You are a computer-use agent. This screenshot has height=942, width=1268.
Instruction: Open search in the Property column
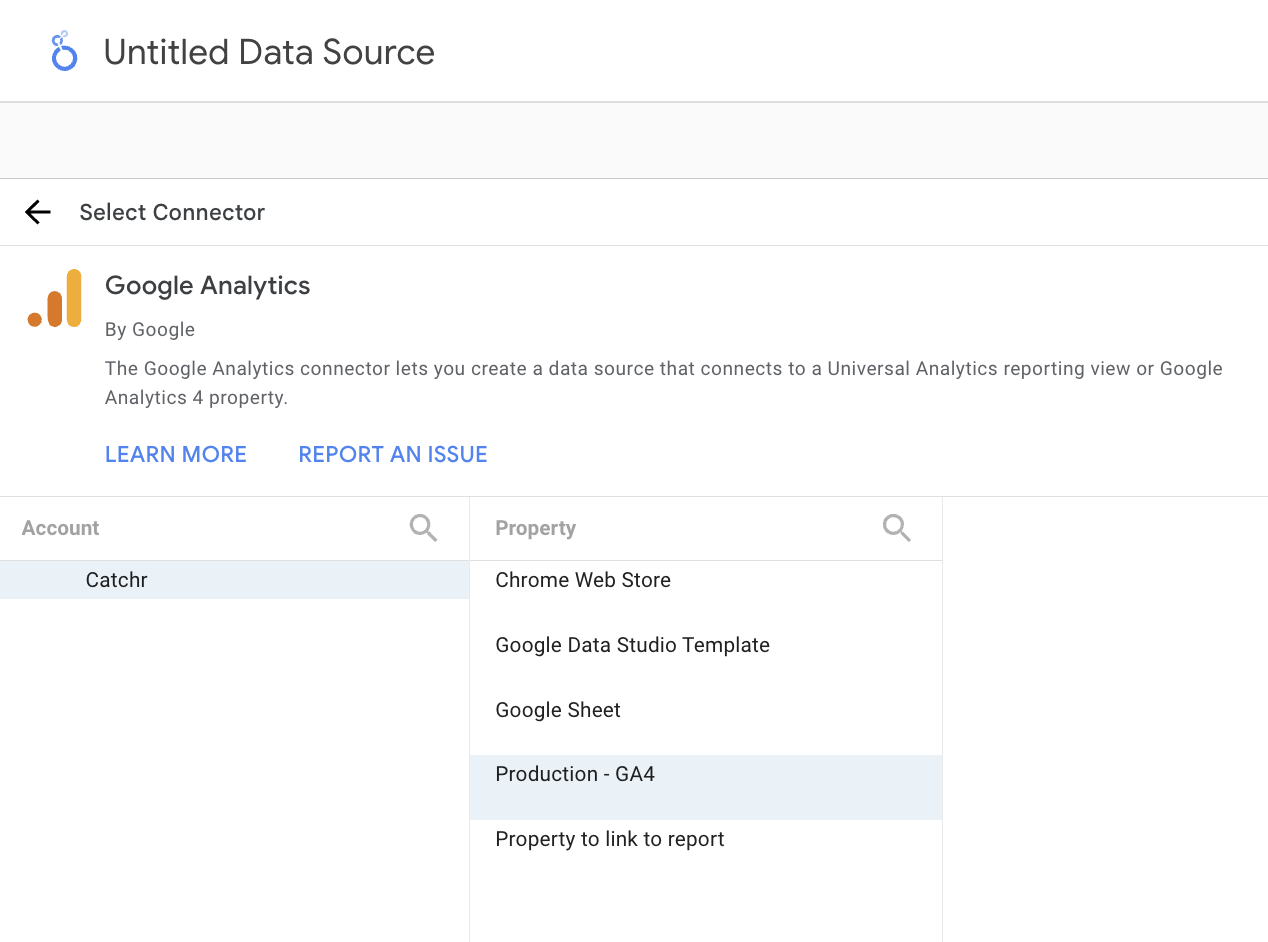tap(897, 528)
